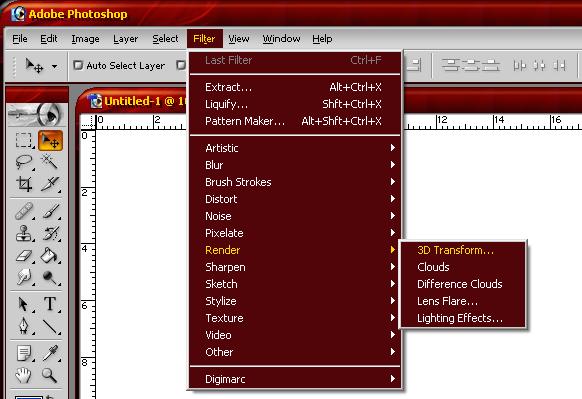
Task: Select the Paint Bucket tool
Action: (x=50, y=256)
